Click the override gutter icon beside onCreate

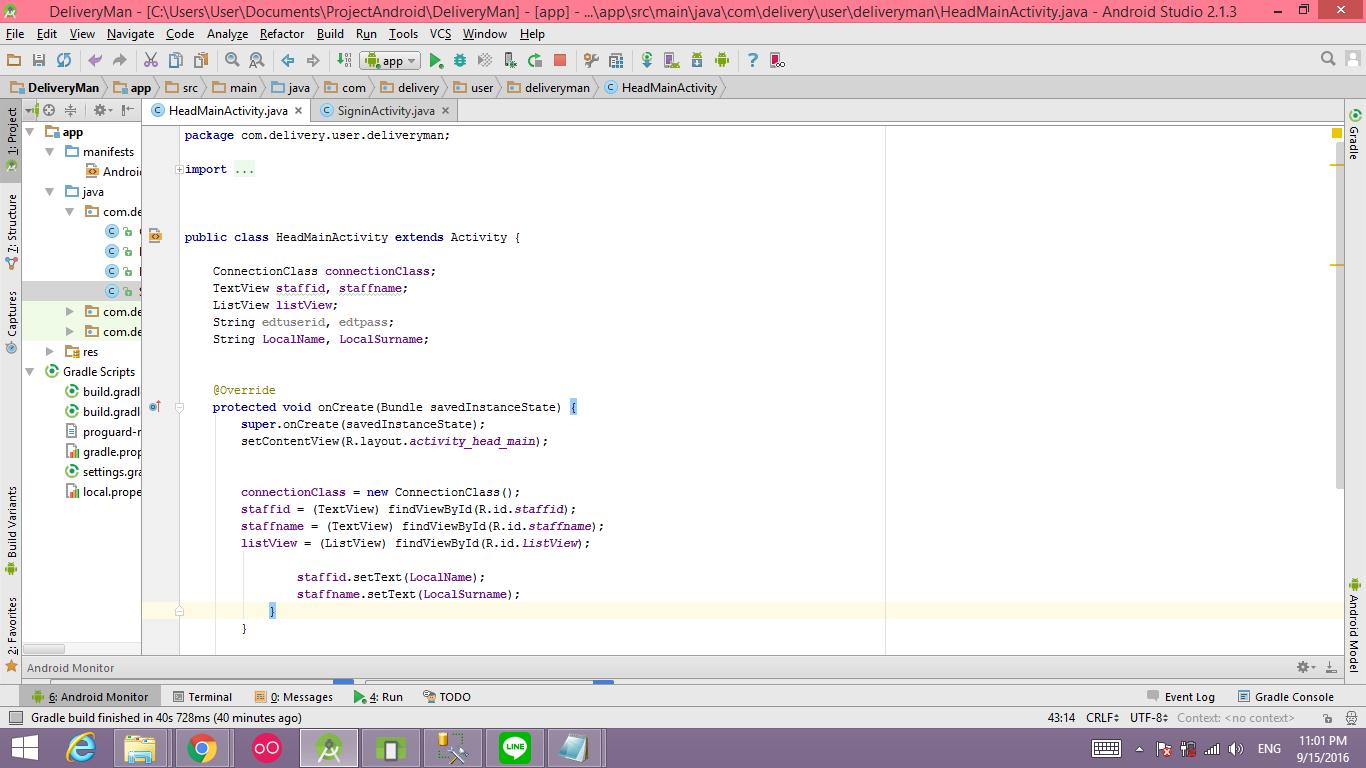[155, 407]
